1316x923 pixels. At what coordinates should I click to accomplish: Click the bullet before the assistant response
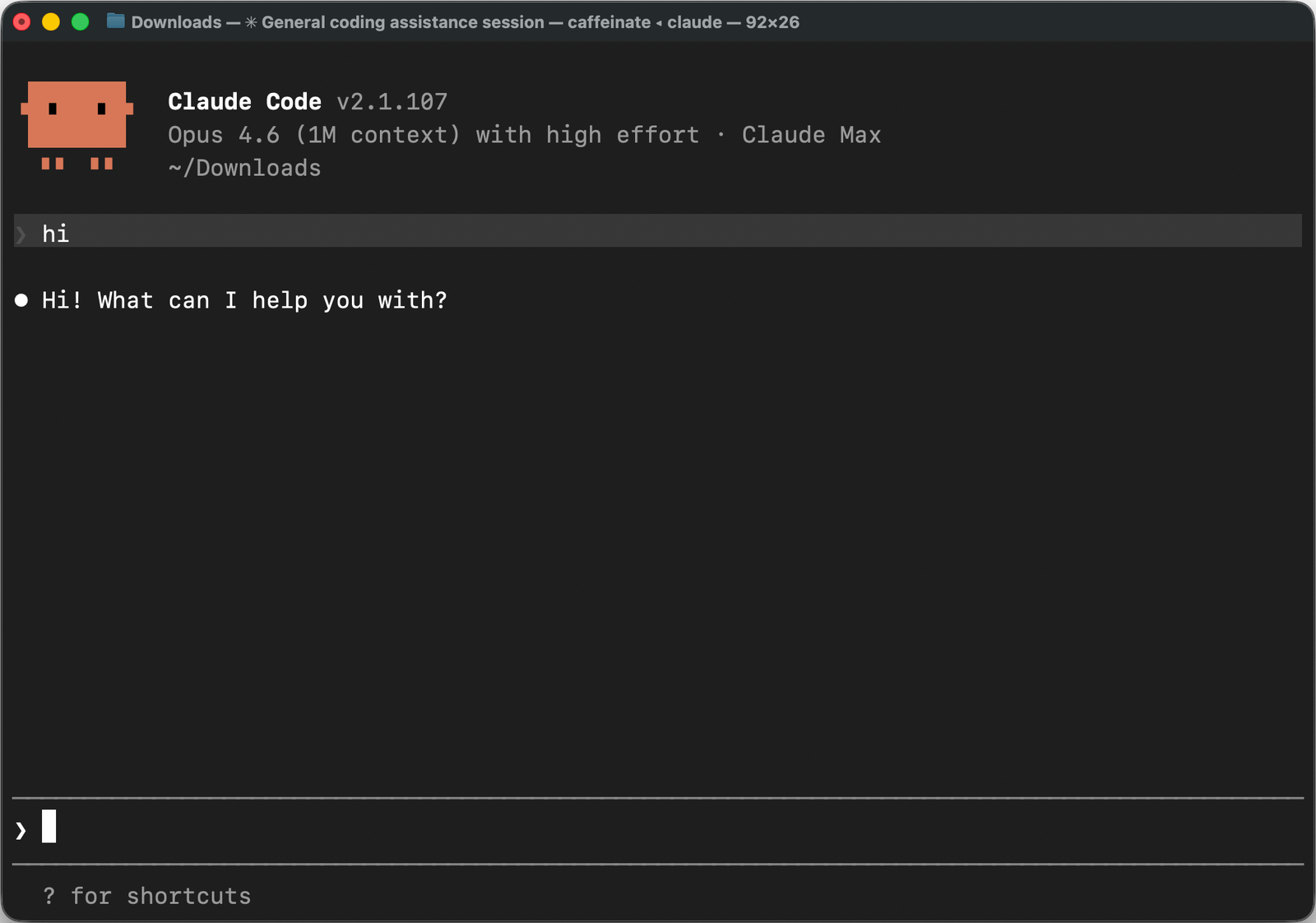tap(21, 299)
